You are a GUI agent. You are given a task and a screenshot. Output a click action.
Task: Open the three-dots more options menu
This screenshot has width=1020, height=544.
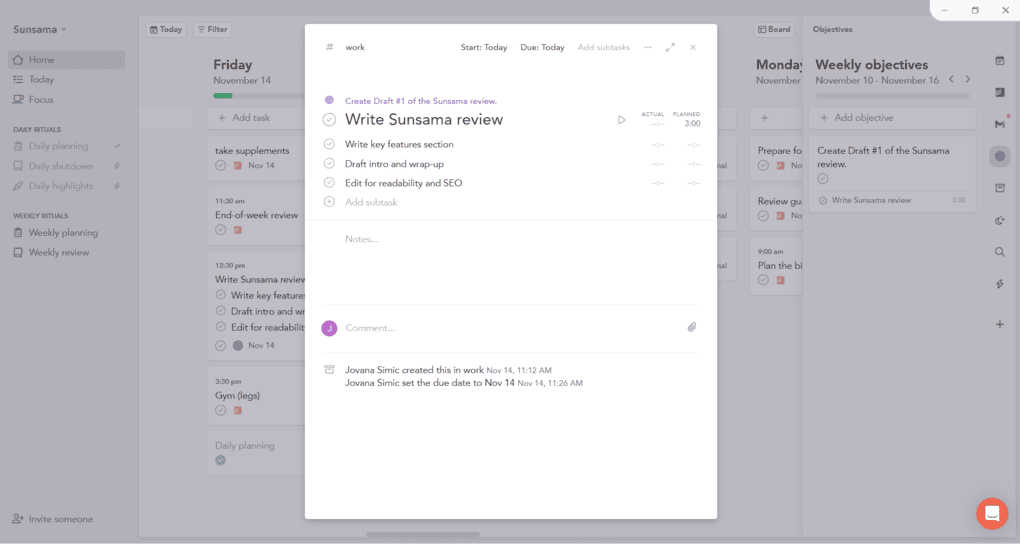tap(647, 47)
